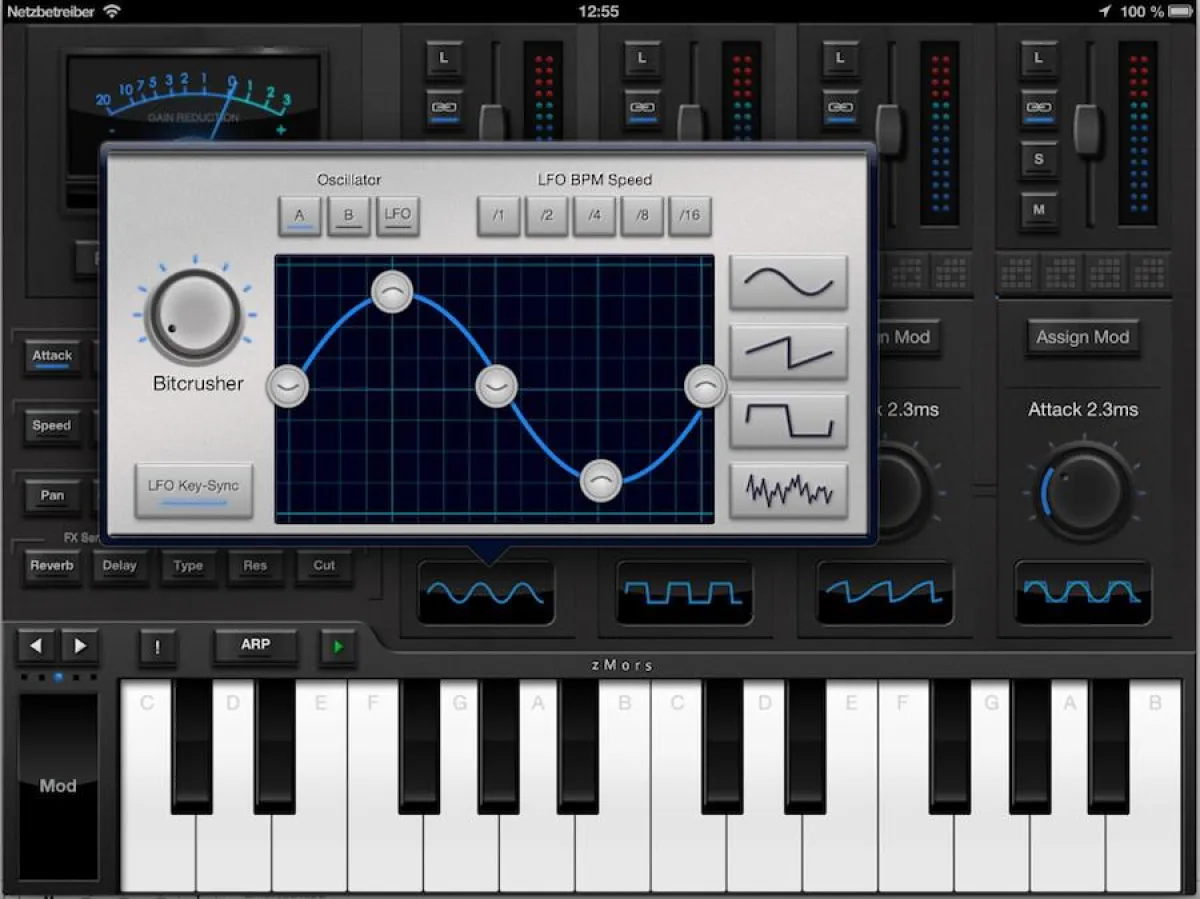Image resolution: width=1200 pixels, height=899 pixels.
Task: Toggle the LFO oscillator button
Action: [397, 216]
